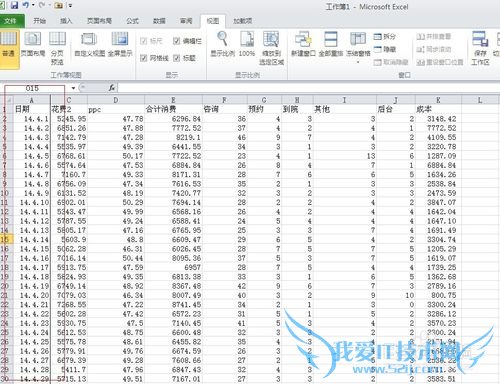The image size is (500, 384).
Task: Enable Full Screen (全屏显示) view
Action: click(x=120, y=44)
